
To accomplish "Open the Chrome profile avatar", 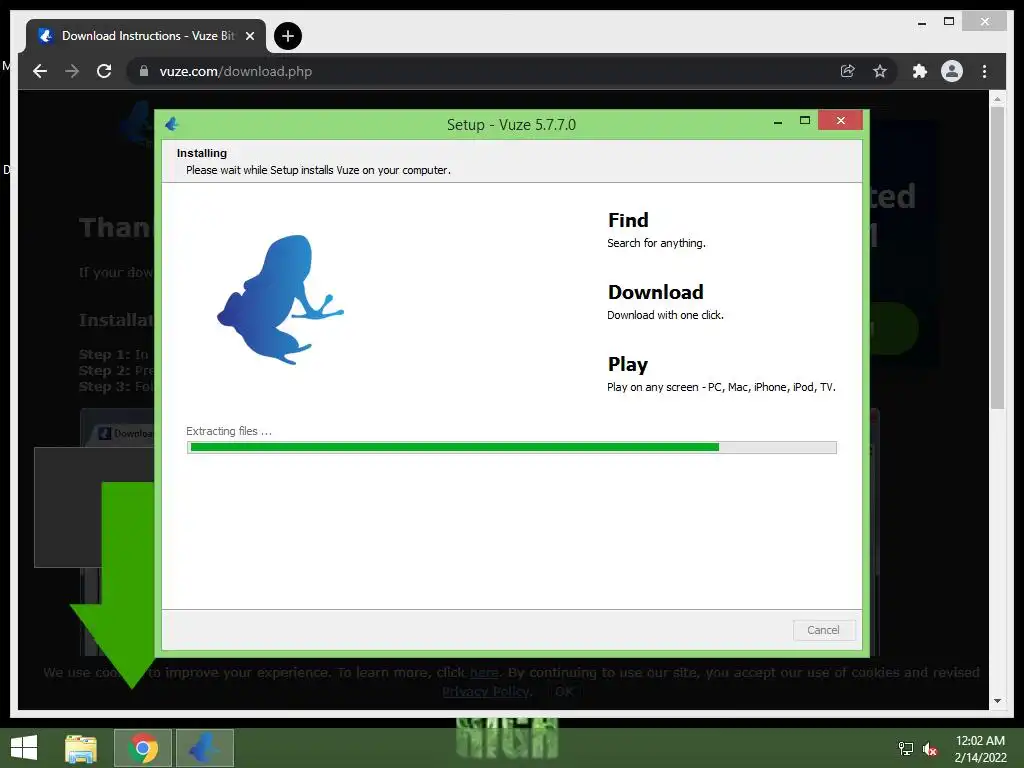I will pyautogui.click(x=952, y=71).
